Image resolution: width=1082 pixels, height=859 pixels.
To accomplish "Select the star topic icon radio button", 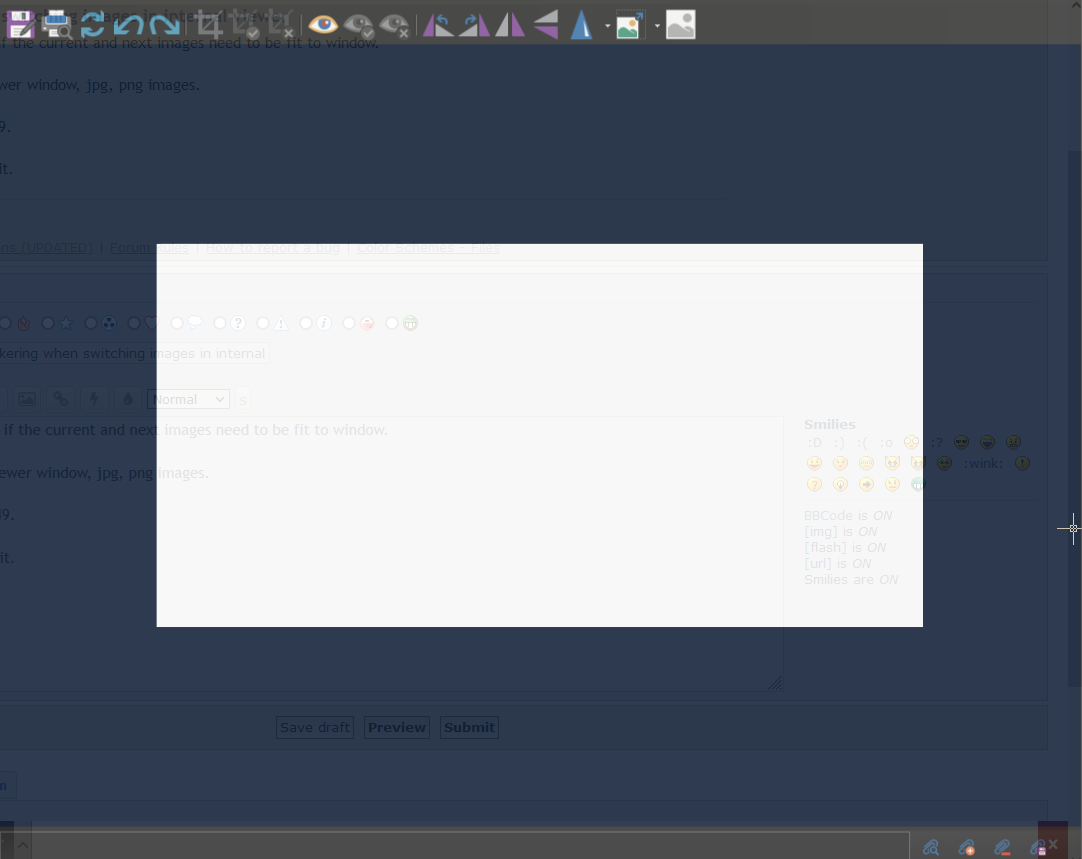I will point(48,323).
